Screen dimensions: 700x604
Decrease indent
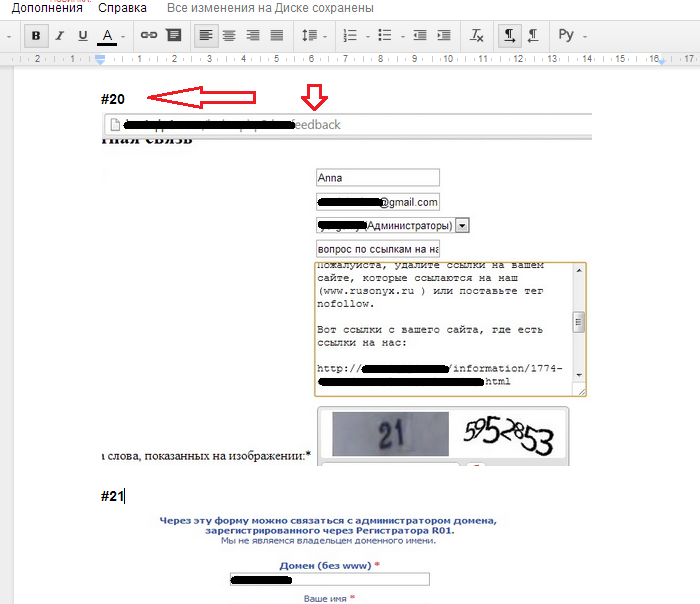(x=420, y=35)
